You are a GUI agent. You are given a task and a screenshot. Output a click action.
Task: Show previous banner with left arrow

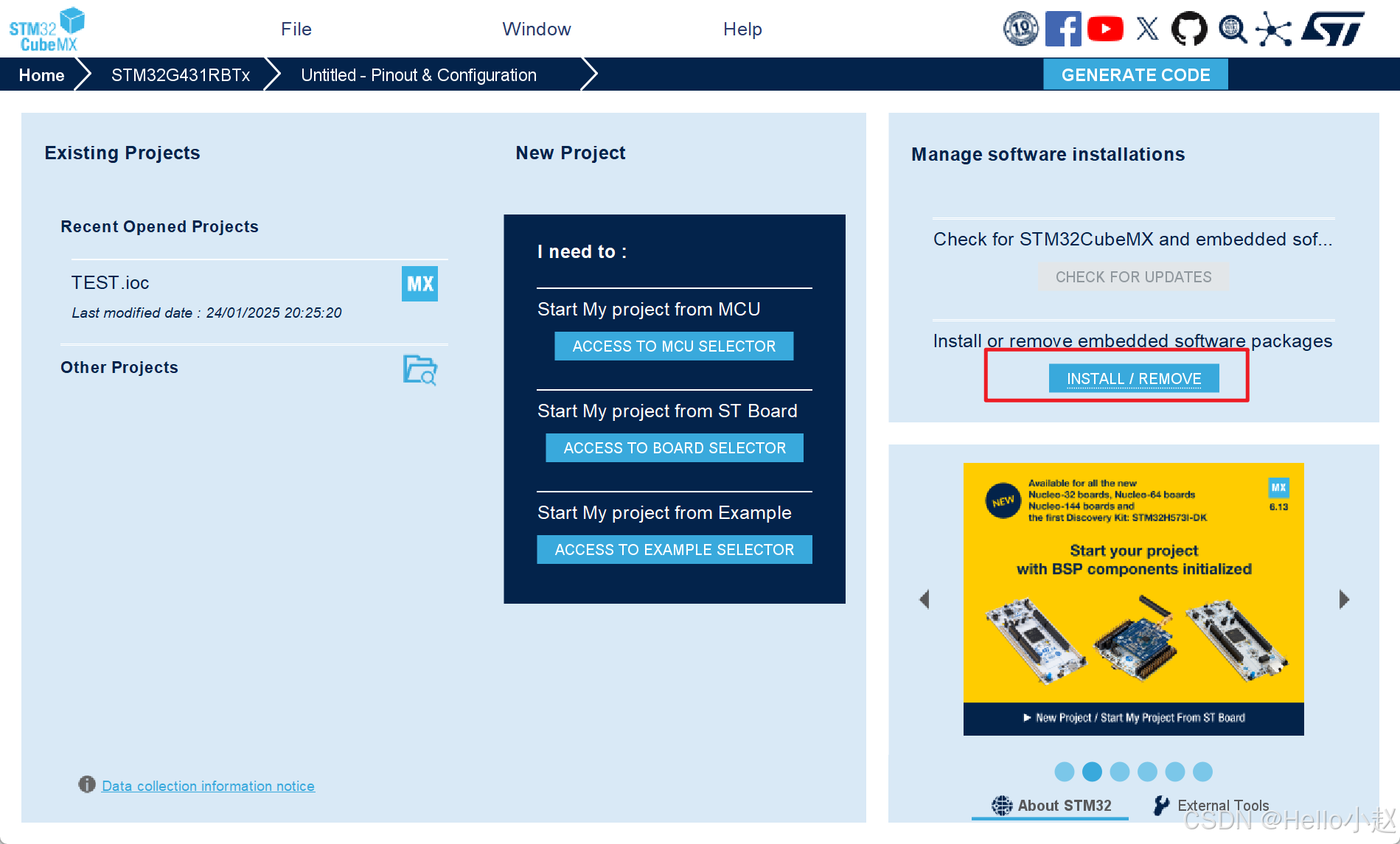924,599
